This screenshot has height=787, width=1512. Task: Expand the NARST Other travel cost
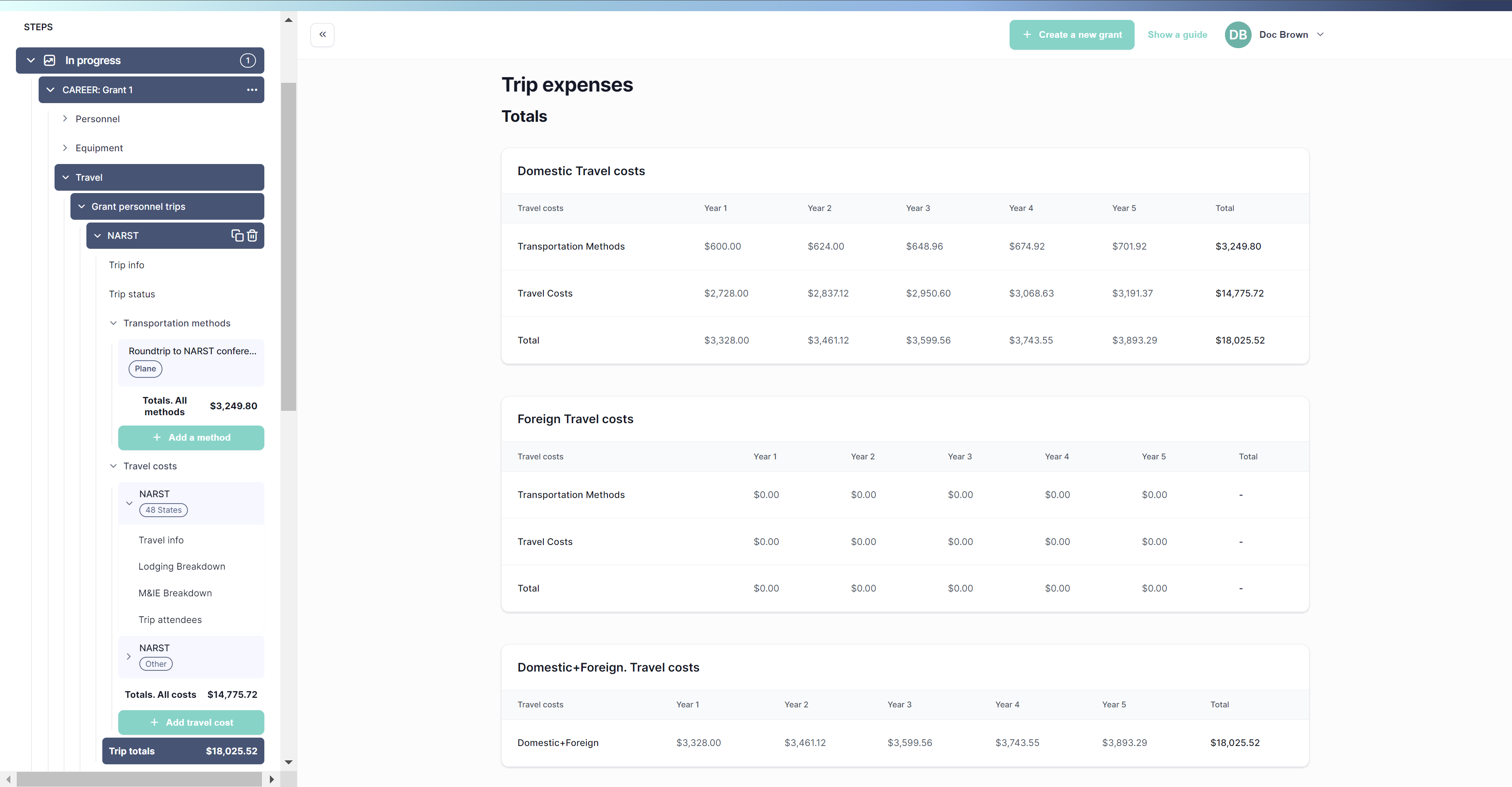pyautogui.click(x=129, y=656)
